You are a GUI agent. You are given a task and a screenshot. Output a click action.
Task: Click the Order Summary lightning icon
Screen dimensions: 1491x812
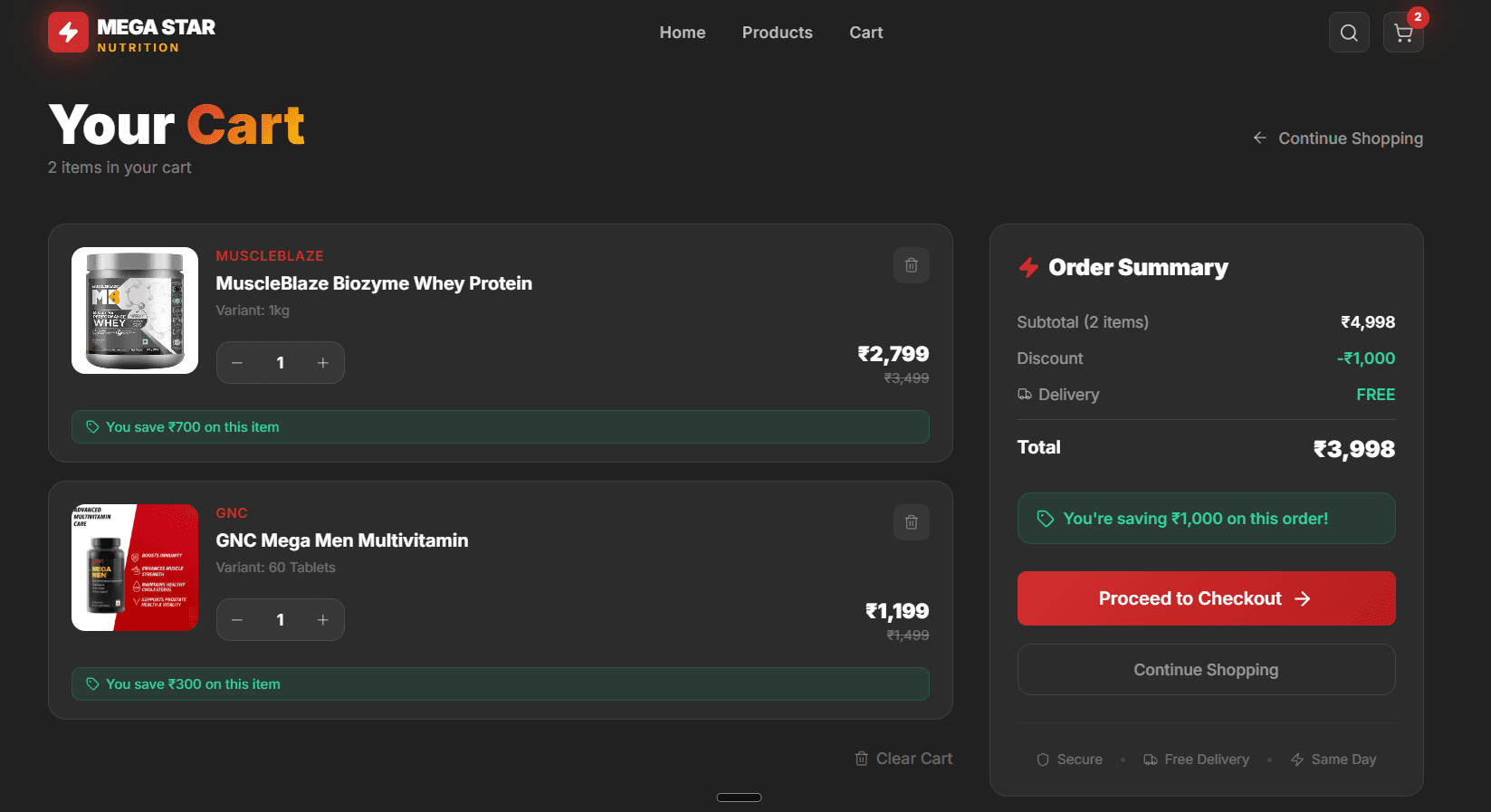coord(1028,267)
